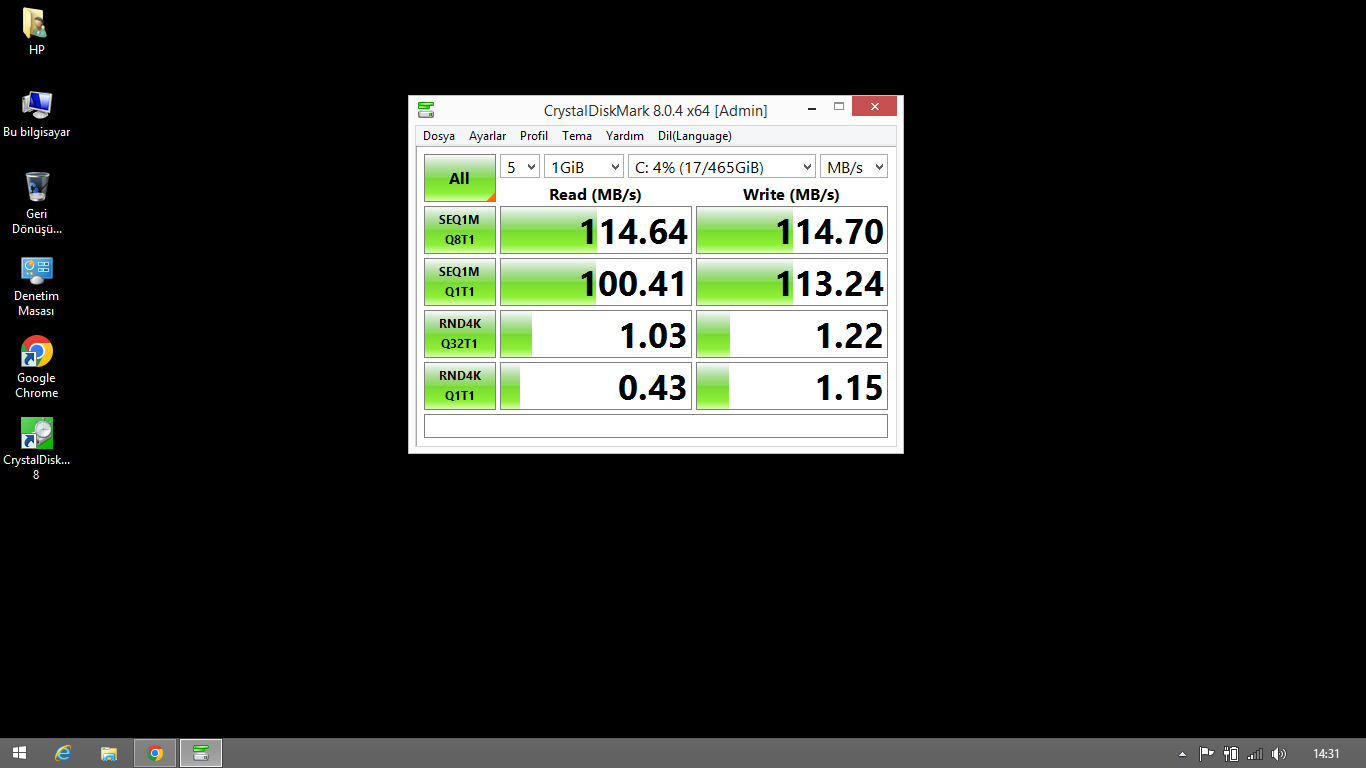The width and height of the screenshot is (1366, 768).
Task: Open the Windows Start button
Action: (x=19, y=753)
